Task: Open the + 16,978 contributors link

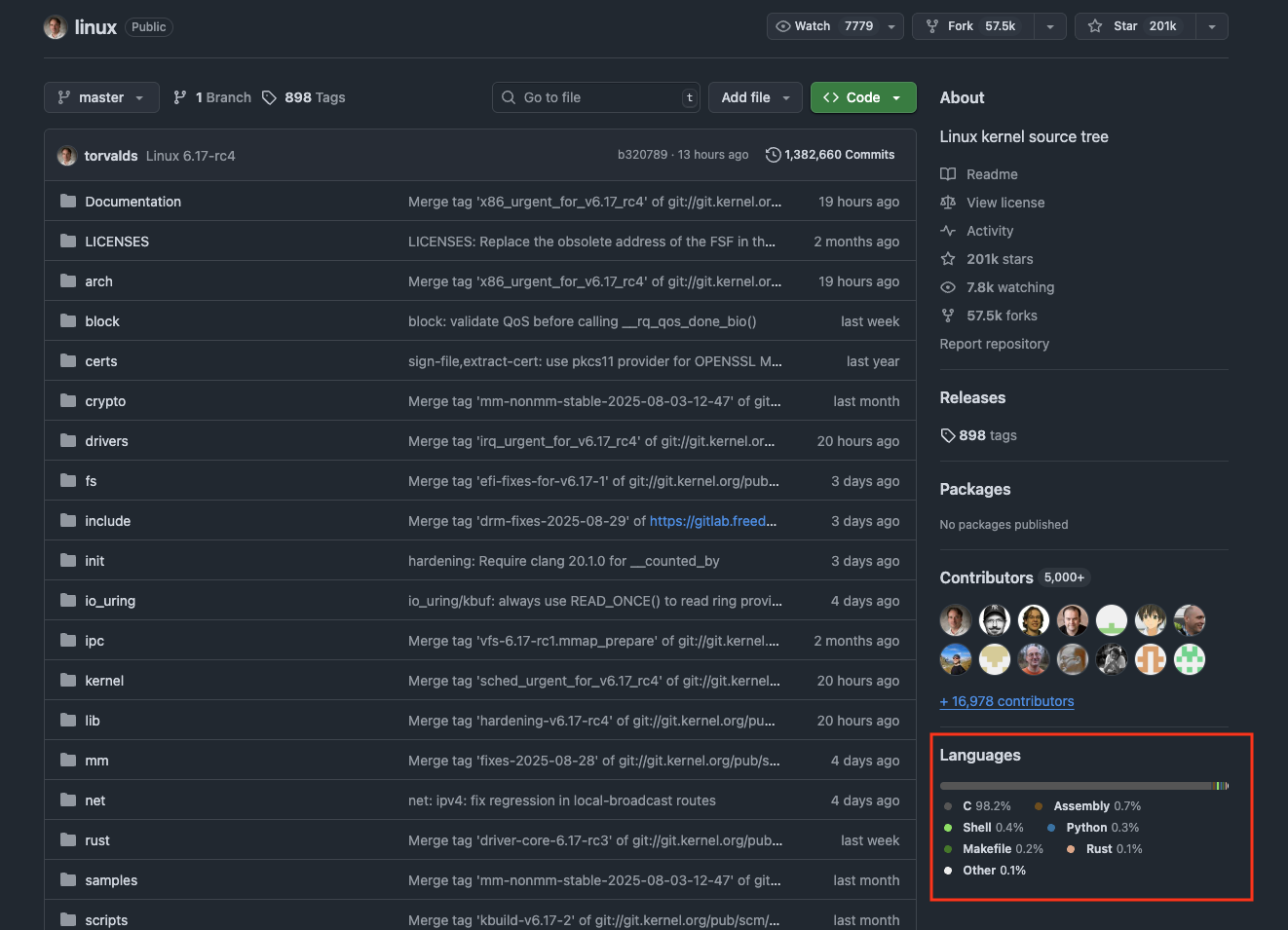Action: tap(1007, 701)
